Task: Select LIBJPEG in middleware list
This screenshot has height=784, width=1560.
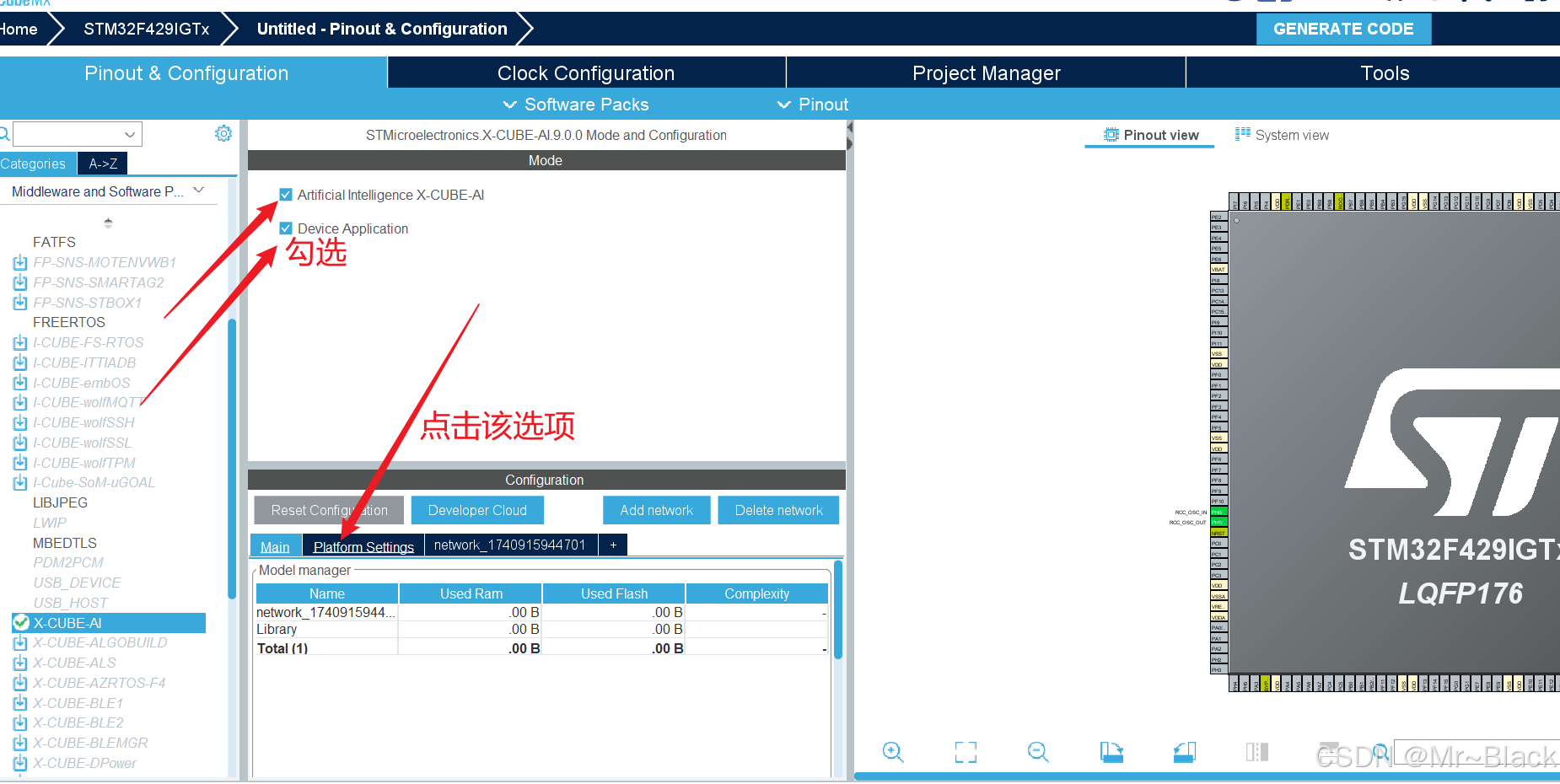Action: click(60, 502)
